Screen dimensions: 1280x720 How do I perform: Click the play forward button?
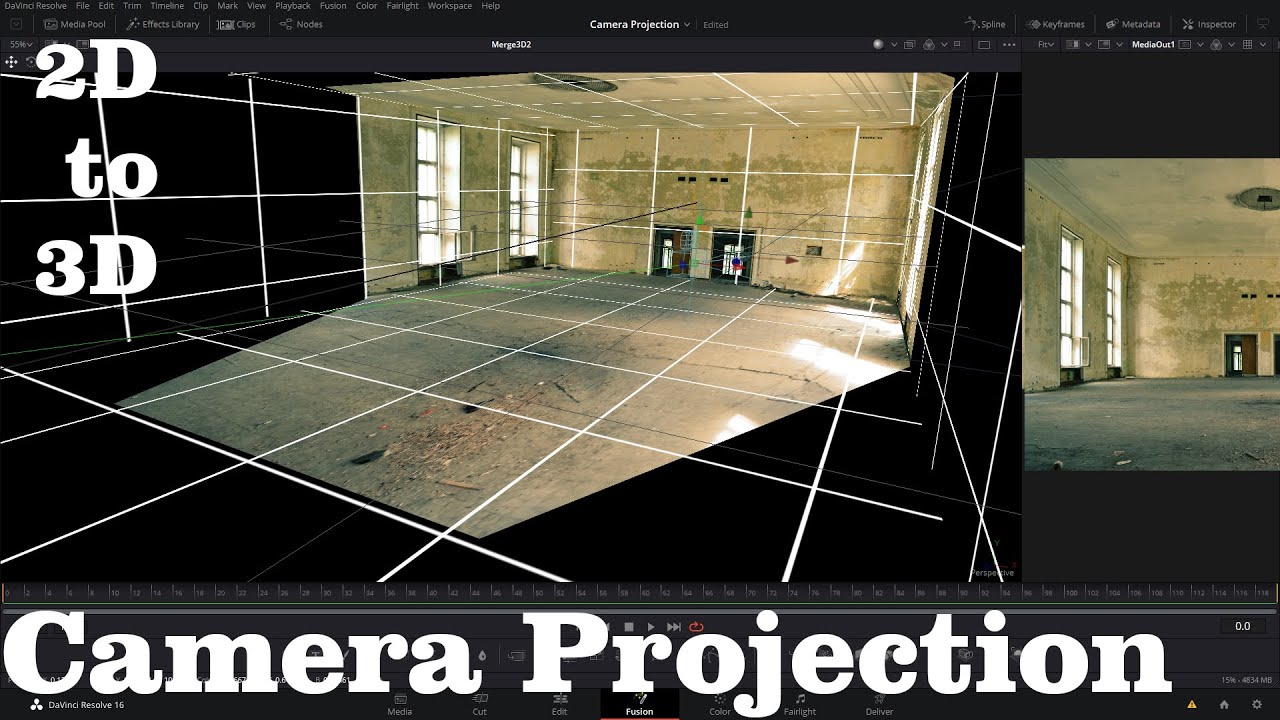click(x=651, y=627)
